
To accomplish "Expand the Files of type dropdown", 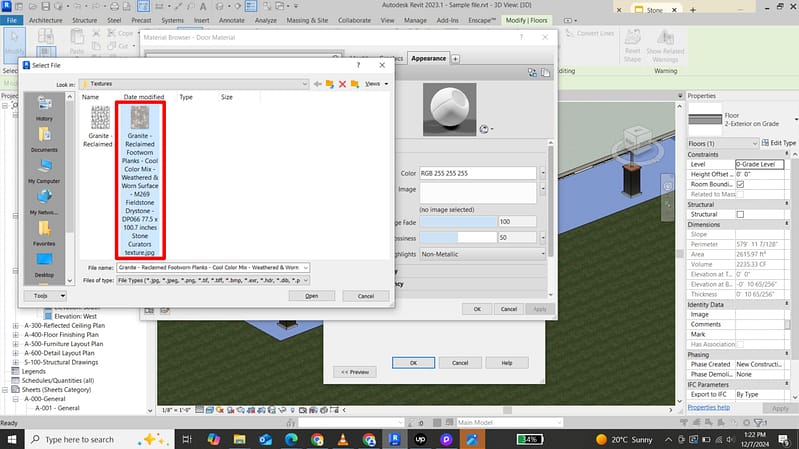I will pyautogui.click(x=305, y=281).
